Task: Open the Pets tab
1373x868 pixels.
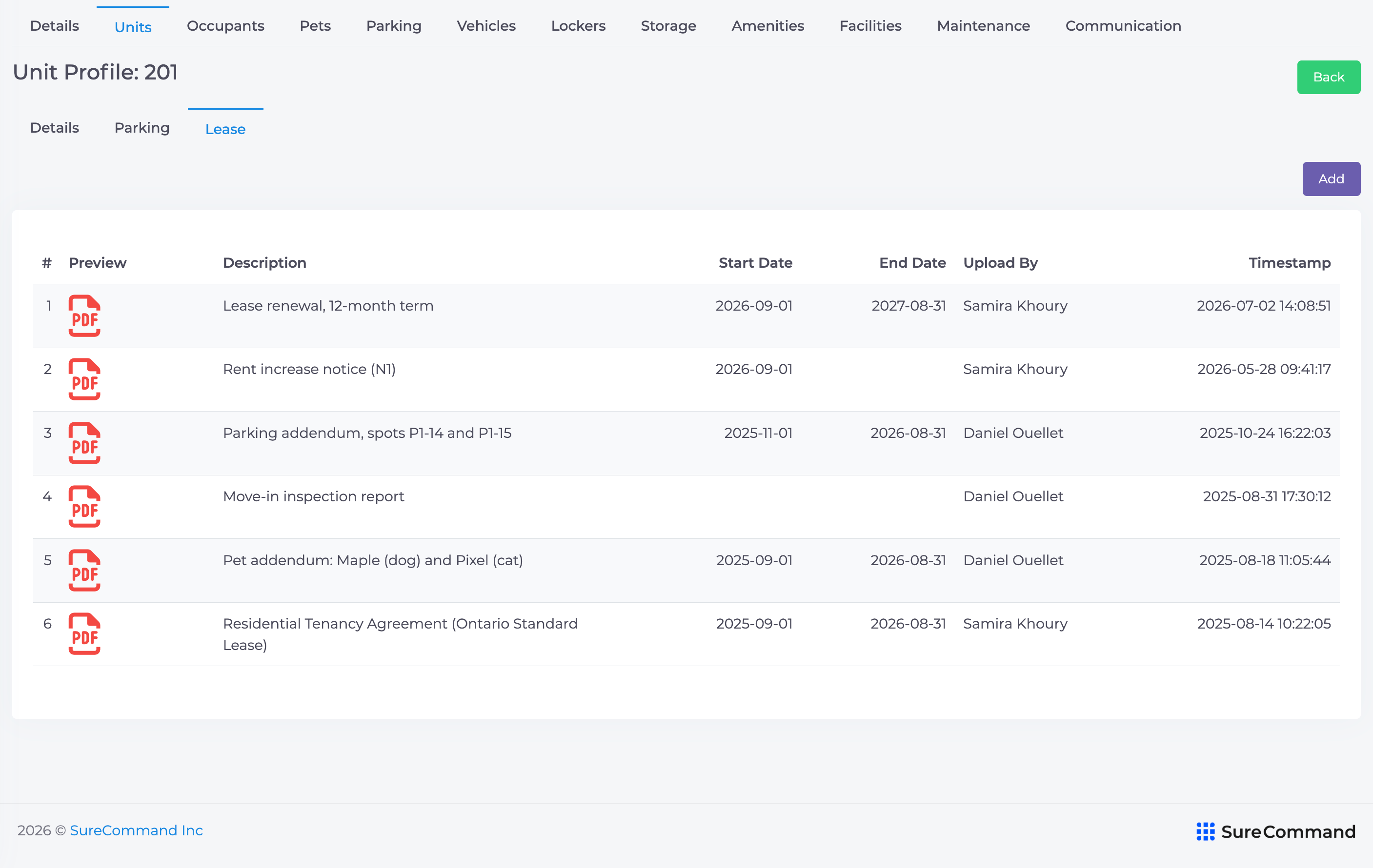Action: [x=315, y=26]
